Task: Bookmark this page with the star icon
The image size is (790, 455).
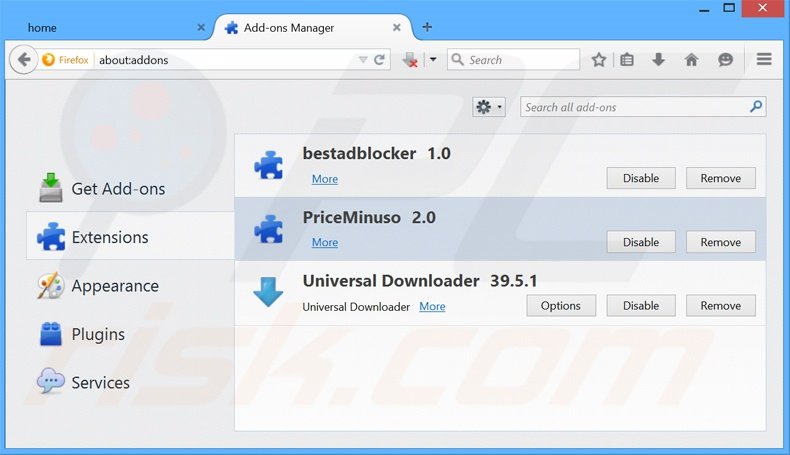Action: point(599,59)
